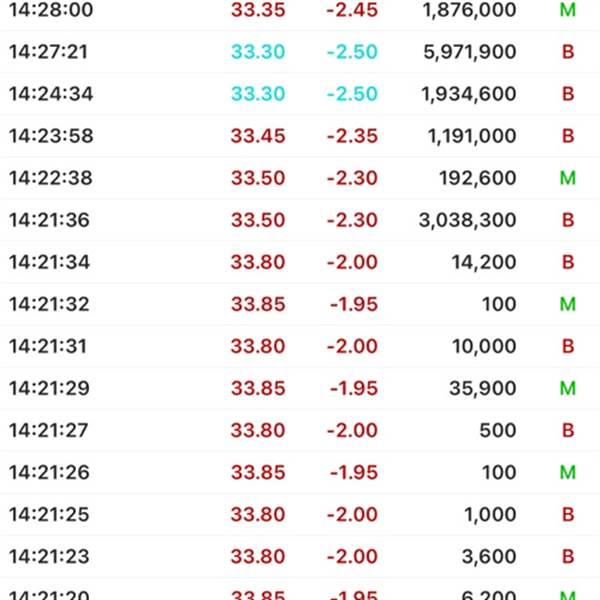Tap the 10,000 volume at 14:21:31
Image resolution: width=600 pixels, height=600 pixels.
(484, 346)
